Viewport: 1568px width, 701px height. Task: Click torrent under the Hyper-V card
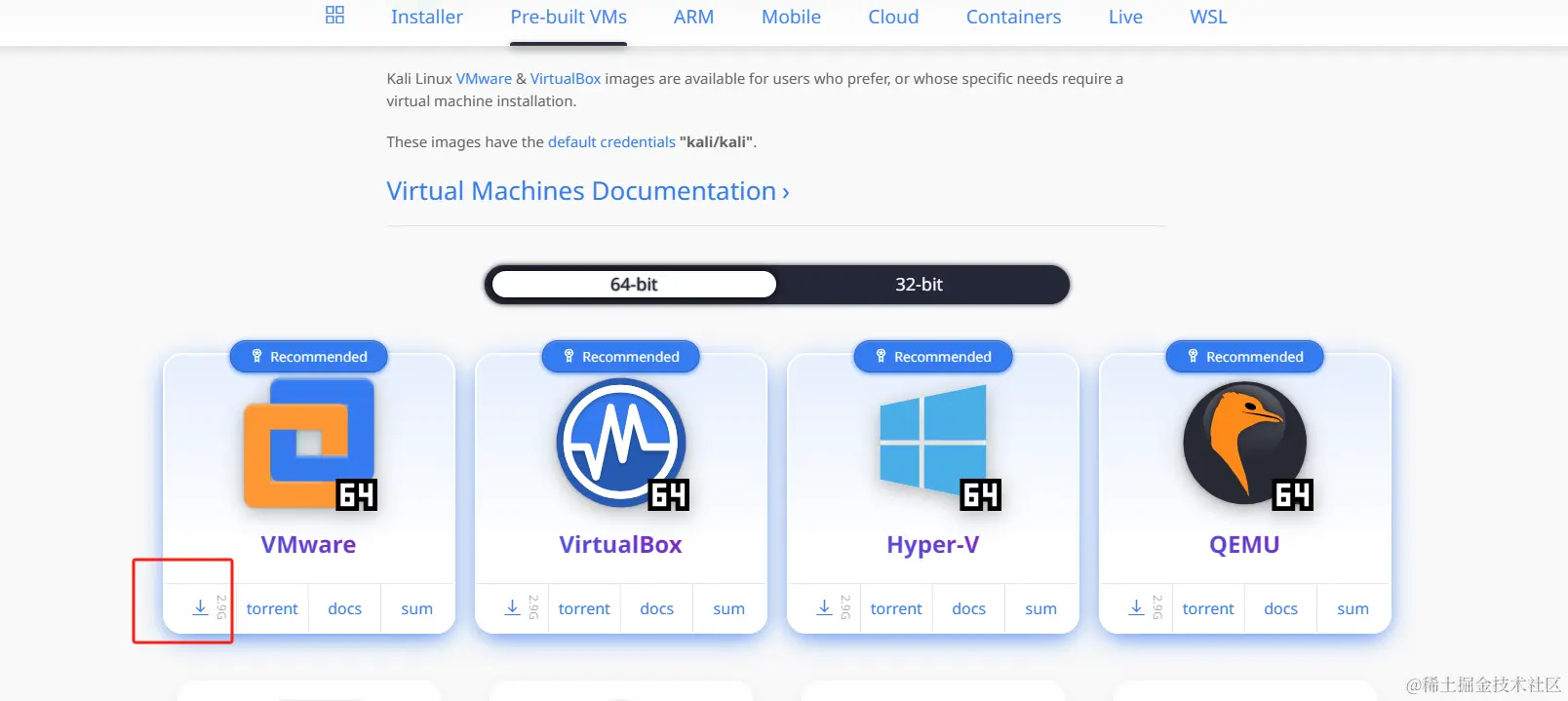pos(896,608)
